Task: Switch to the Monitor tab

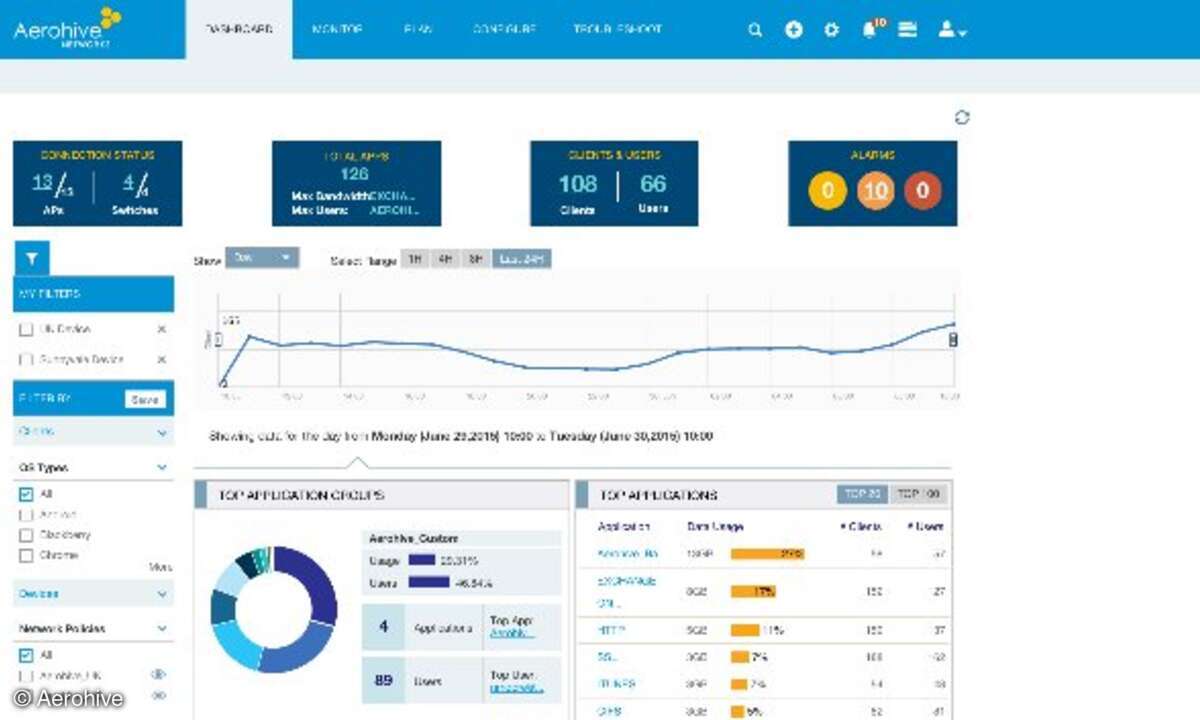Action: pos(337,30)
